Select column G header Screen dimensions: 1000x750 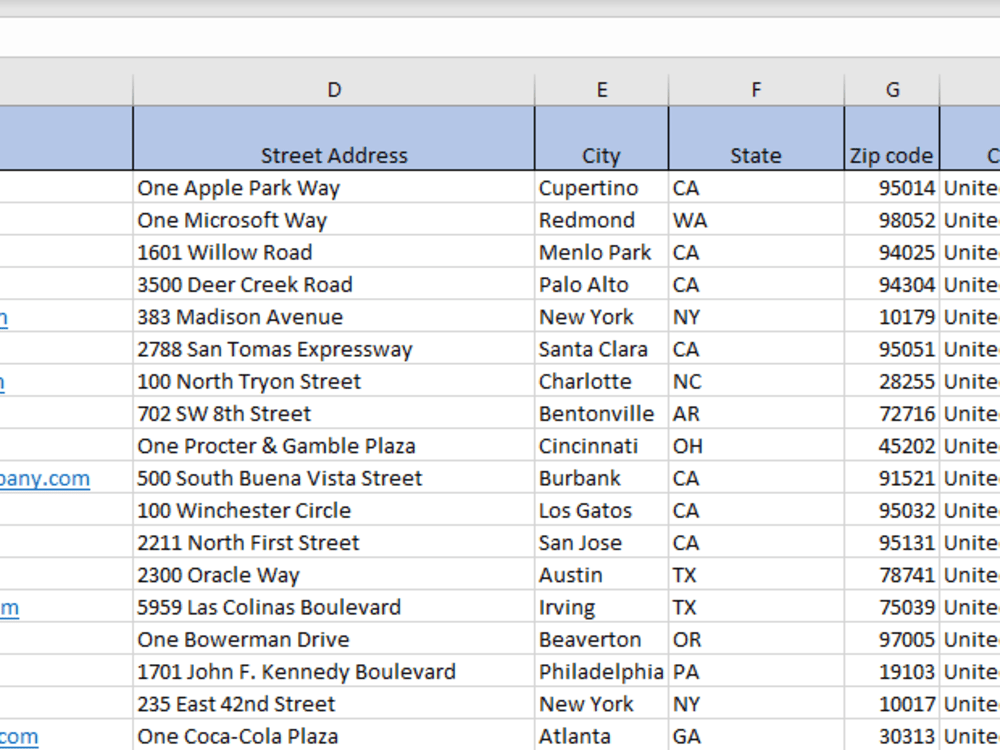click(892, 90)
